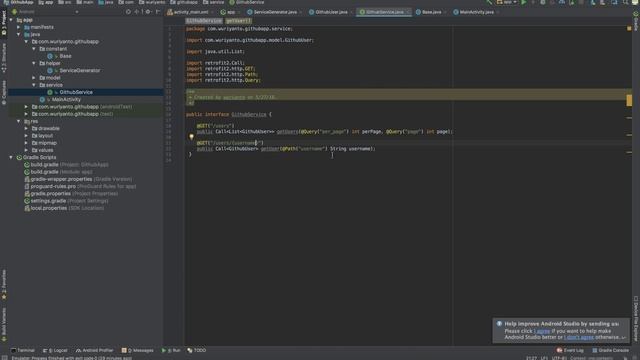This screenshot has height=360, width=640.
Task: Switch to the MainActivity.java tab
Action: tap(476, 12)
